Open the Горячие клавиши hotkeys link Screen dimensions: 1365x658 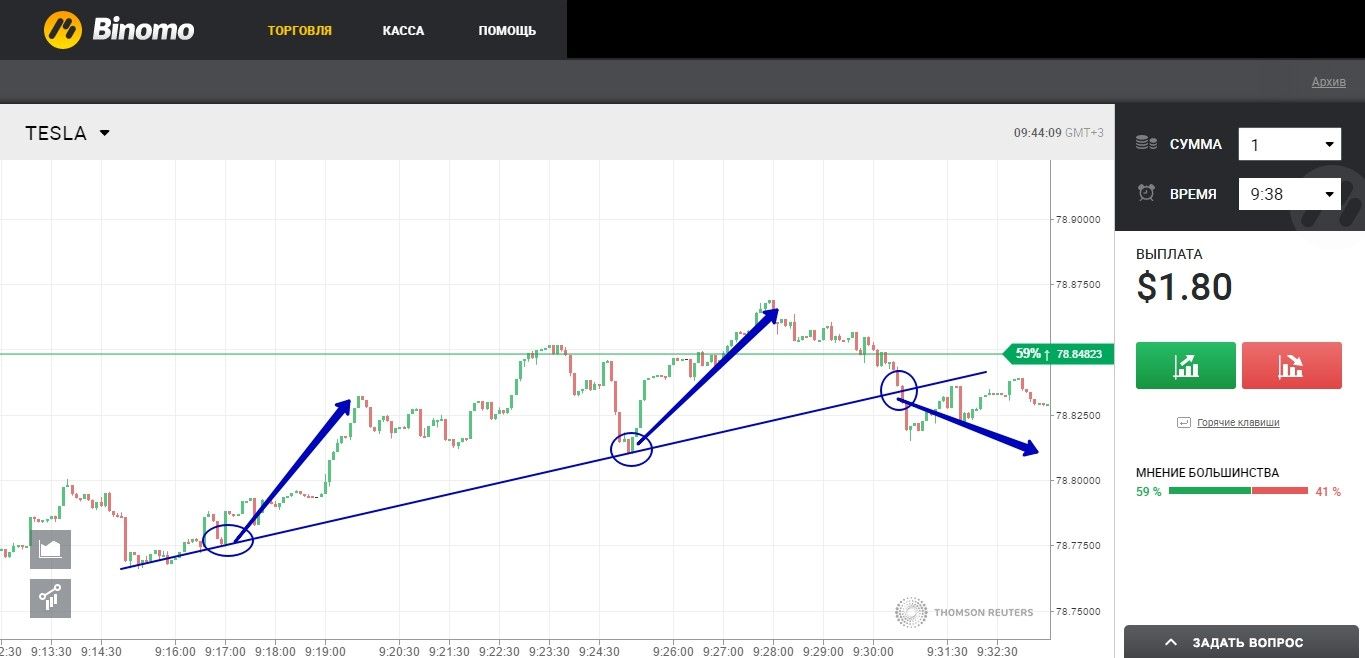(x=1238, y=423)
